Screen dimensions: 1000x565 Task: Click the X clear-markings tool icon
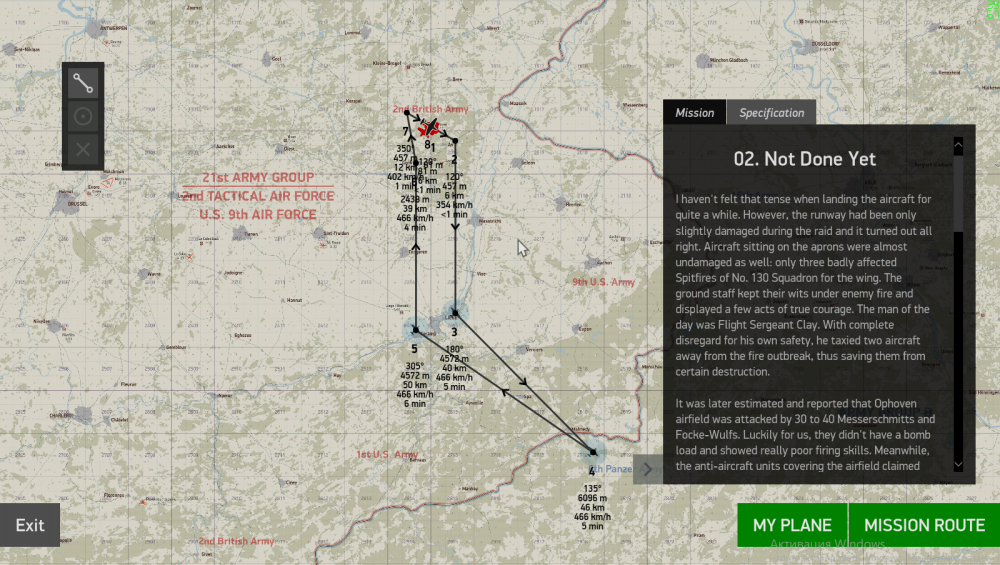tap(83, 150)
